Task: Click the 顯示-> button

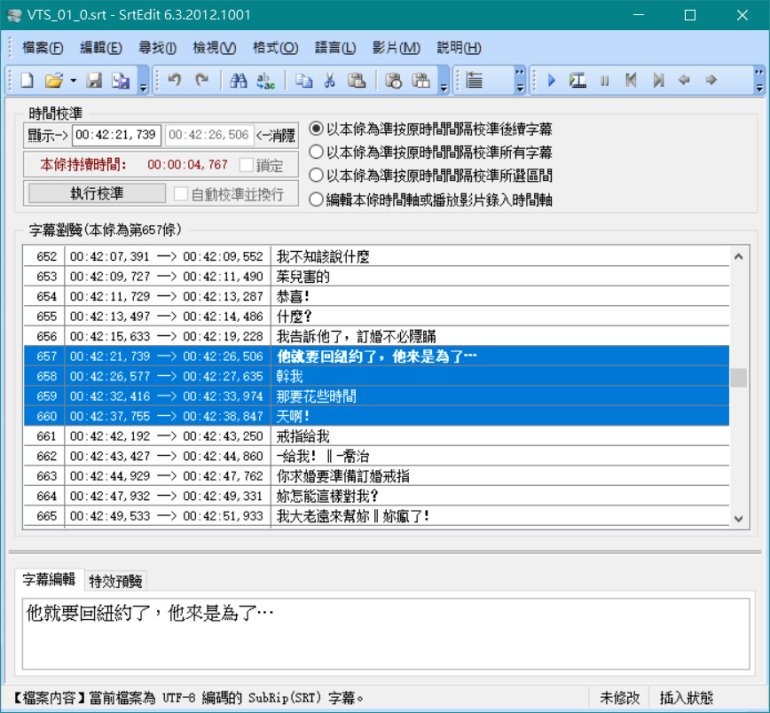Action: click(x=47, y=135)
